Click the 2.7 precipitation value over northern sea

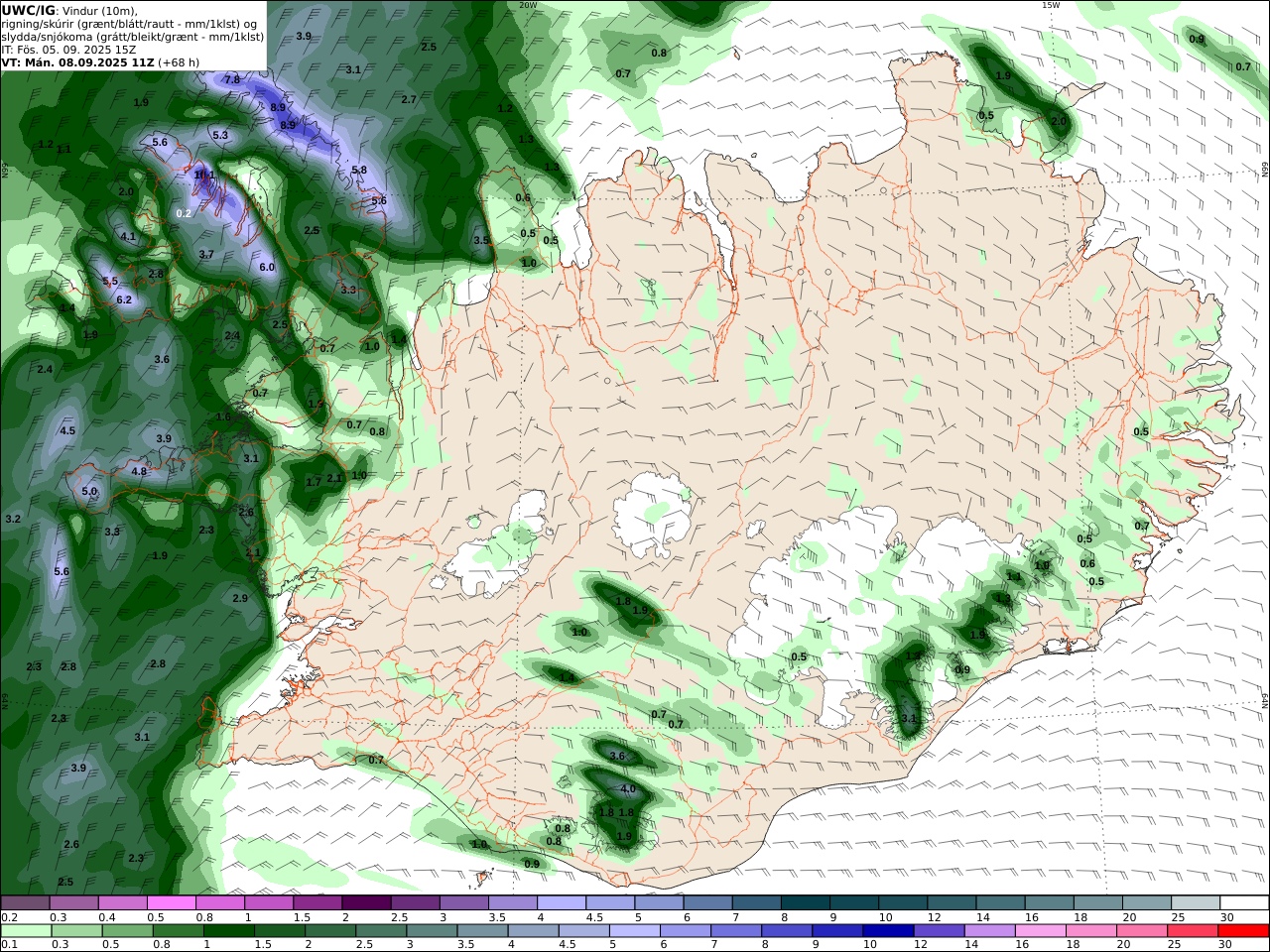(409, 100)
